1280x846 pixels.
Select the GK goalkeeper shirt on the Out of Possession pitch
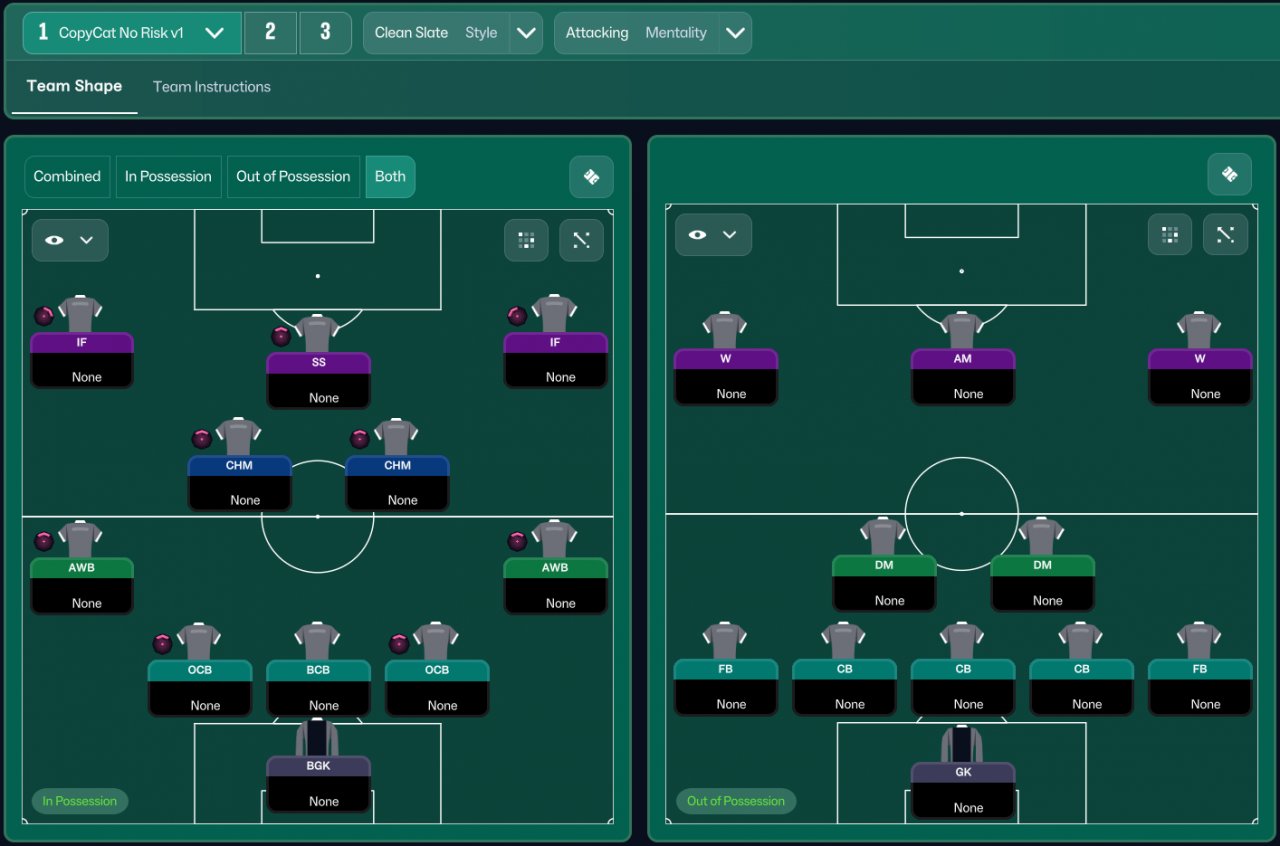(962, 744)
